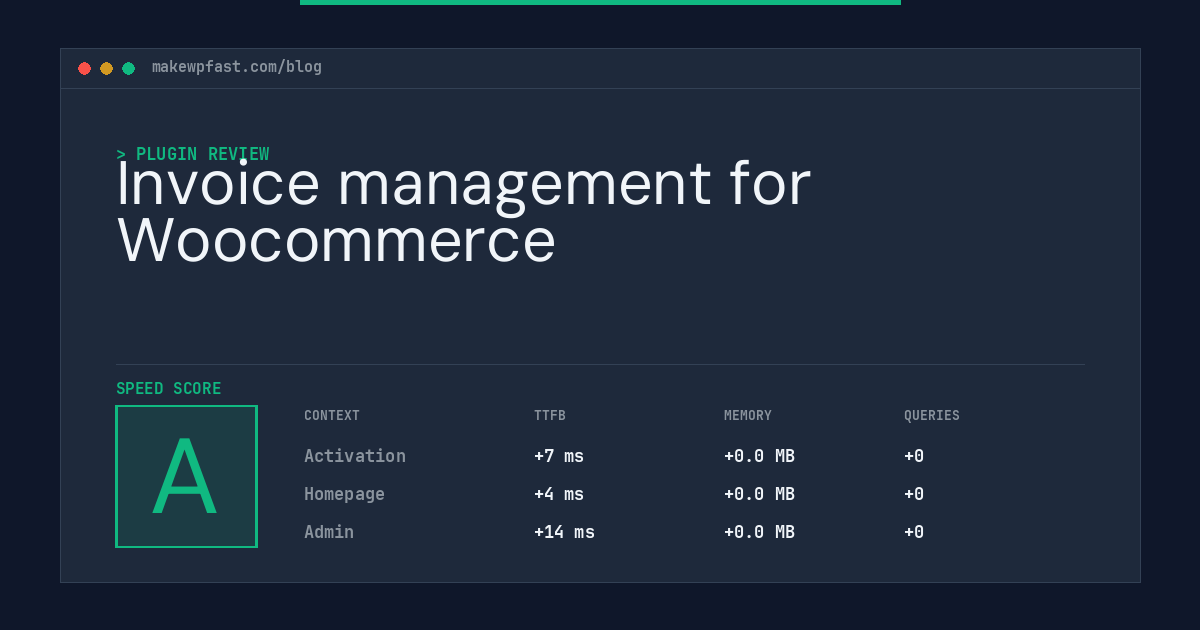The height and width of the screenshot is (630, 1200).
Task: Click the Homepage queries '+0' value
Action: (914, 494)
